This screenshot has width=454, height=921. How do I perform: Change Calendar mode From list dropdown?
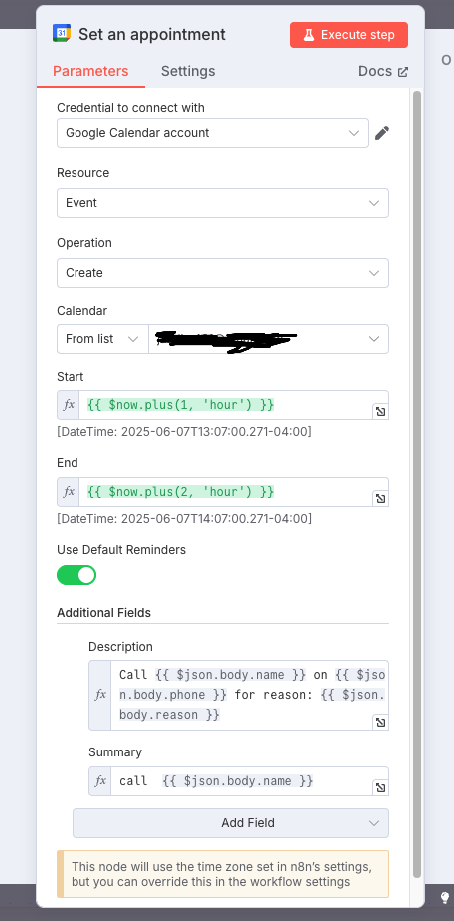[x=102, y=339]
